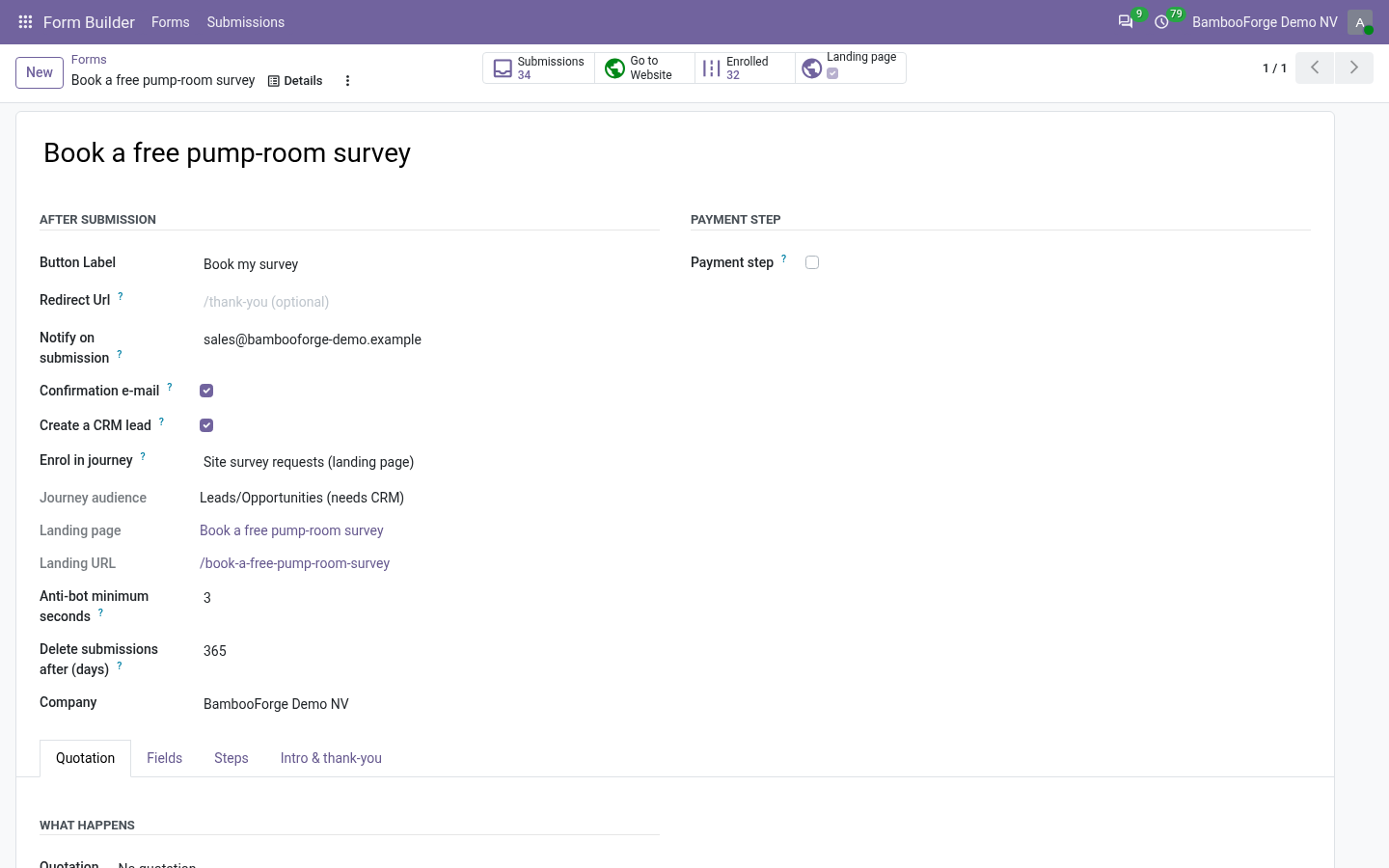Go to the next record arrow

1353,68
